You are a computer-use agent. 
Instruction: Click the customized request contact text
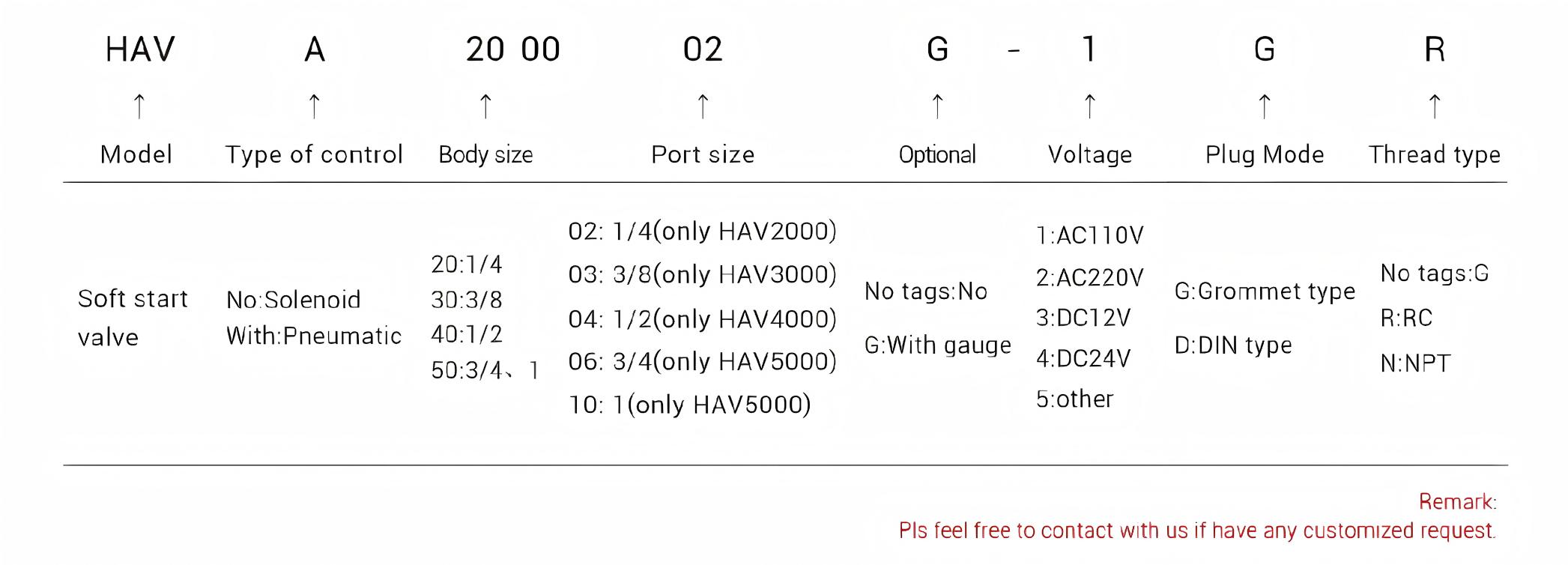point(1196,531)
